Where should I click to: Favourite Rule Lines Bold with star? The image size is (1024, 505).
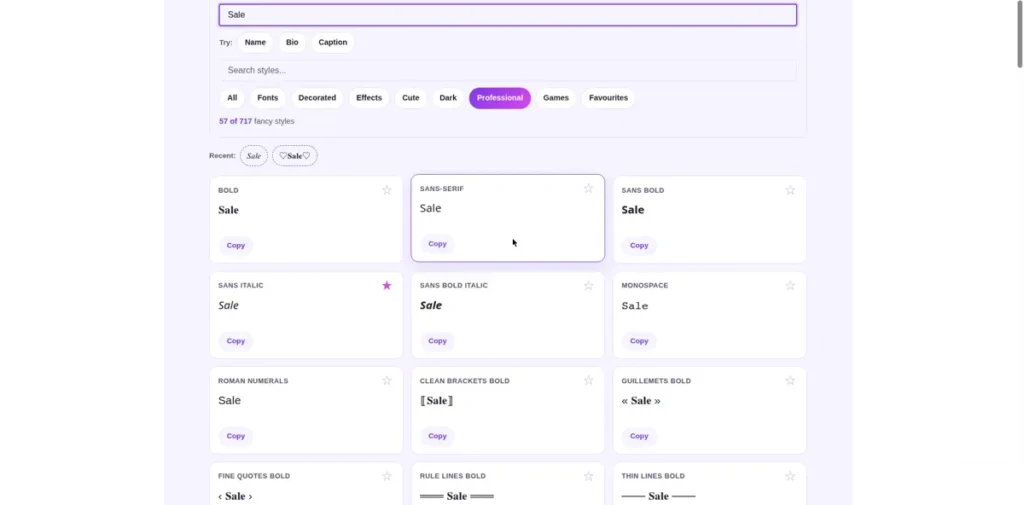[x=588, y=476]
